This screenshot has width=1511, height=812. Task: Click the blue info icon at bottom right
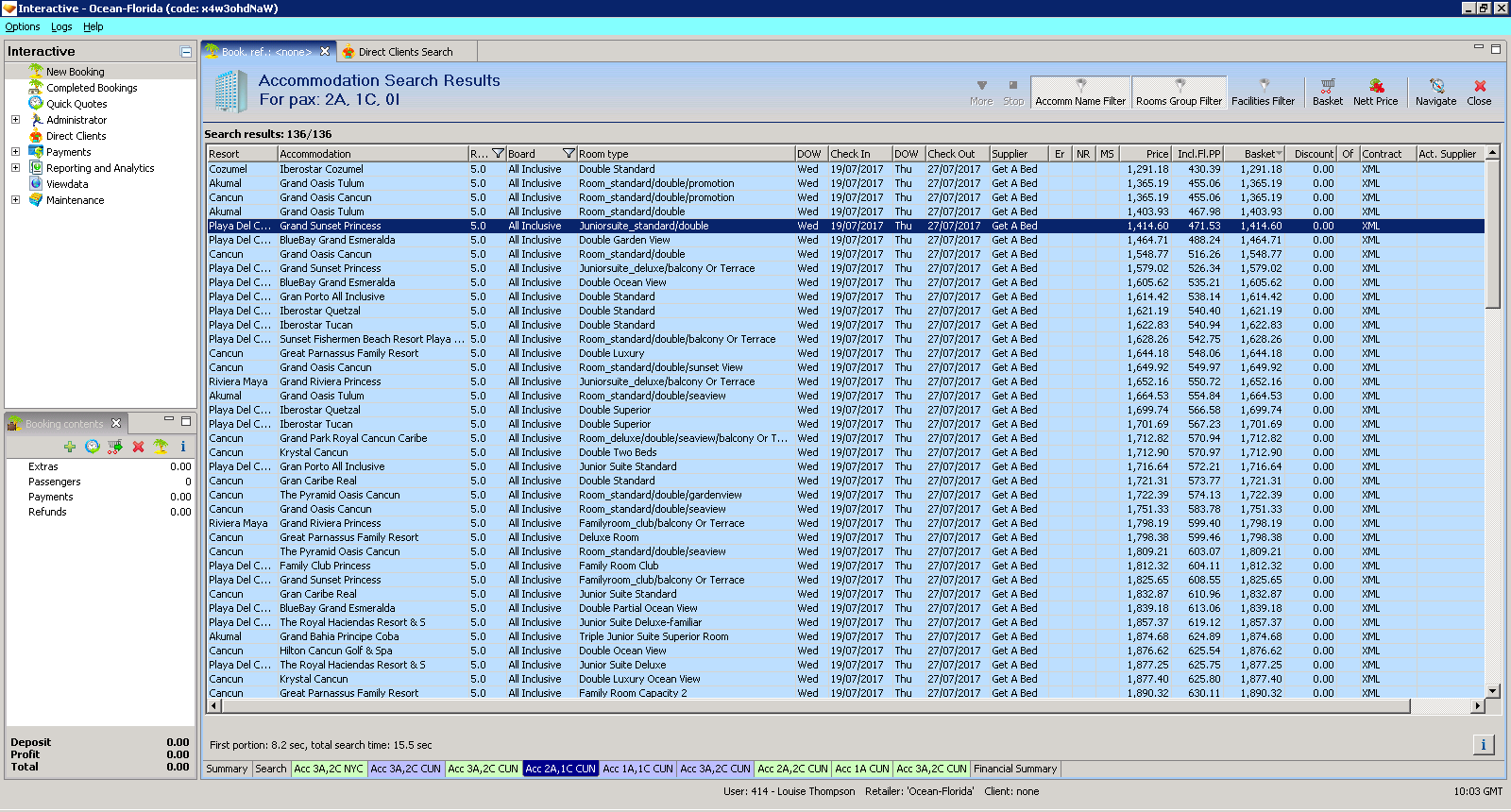pos(1483,745)
